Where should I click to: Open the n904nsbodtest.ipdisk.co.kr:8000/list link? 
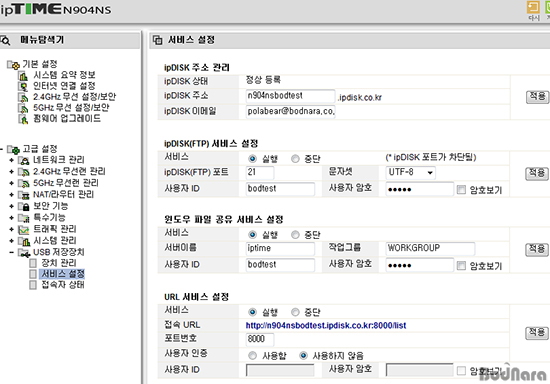coord(326,325)
